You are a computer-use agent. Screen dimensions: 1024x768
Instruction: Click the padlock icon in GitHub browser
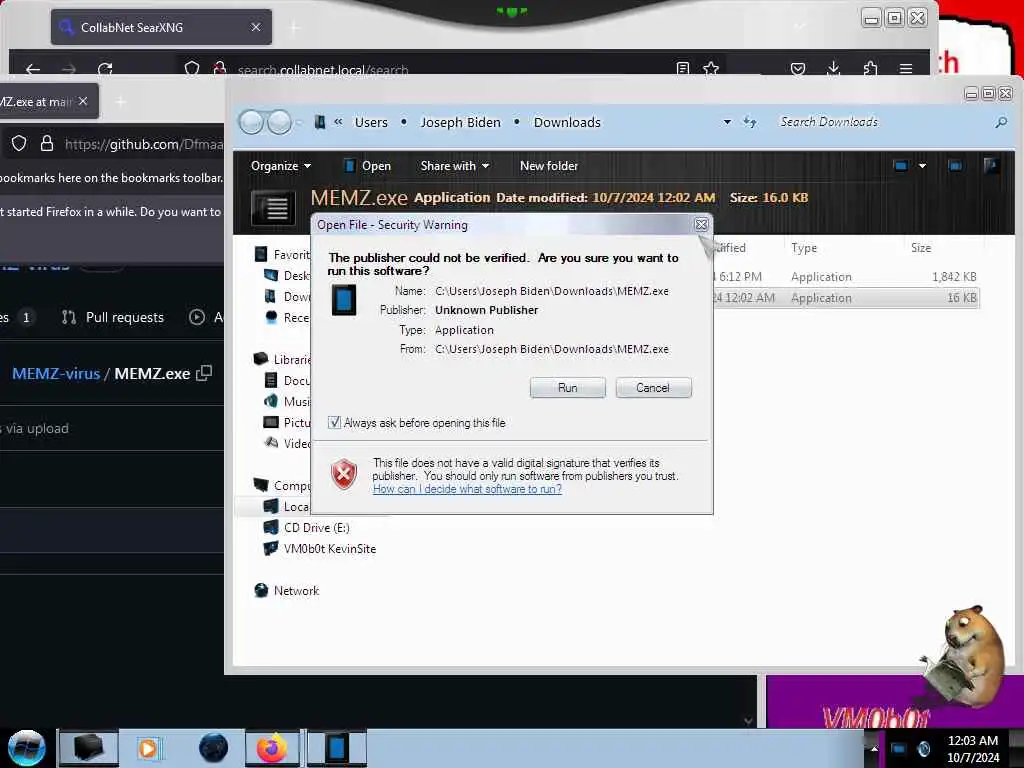[47, 144]
